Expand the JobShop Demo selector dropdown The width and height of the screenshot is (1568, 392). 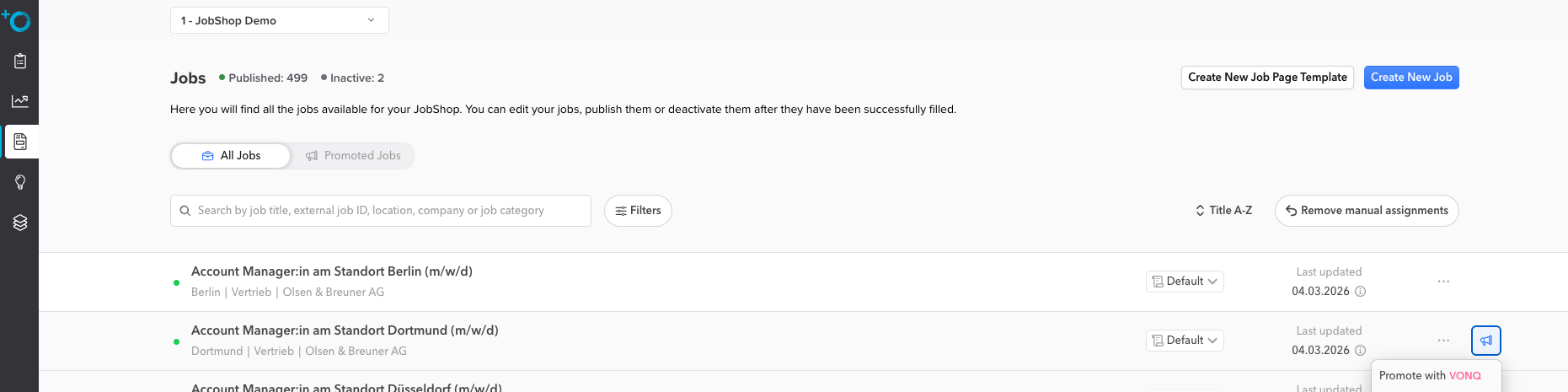279,20
